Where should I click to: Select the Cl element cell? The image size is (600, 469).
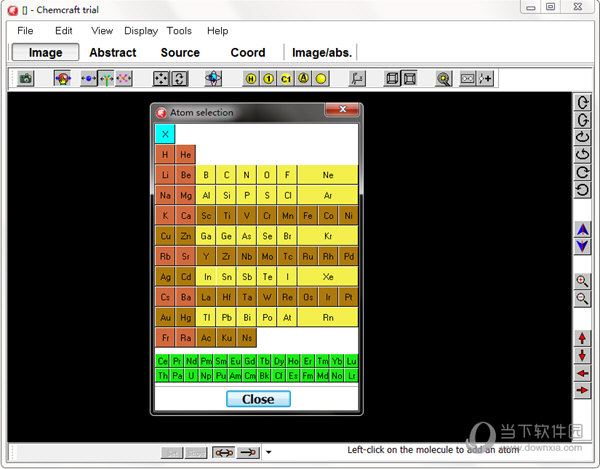tap(287, 195)
